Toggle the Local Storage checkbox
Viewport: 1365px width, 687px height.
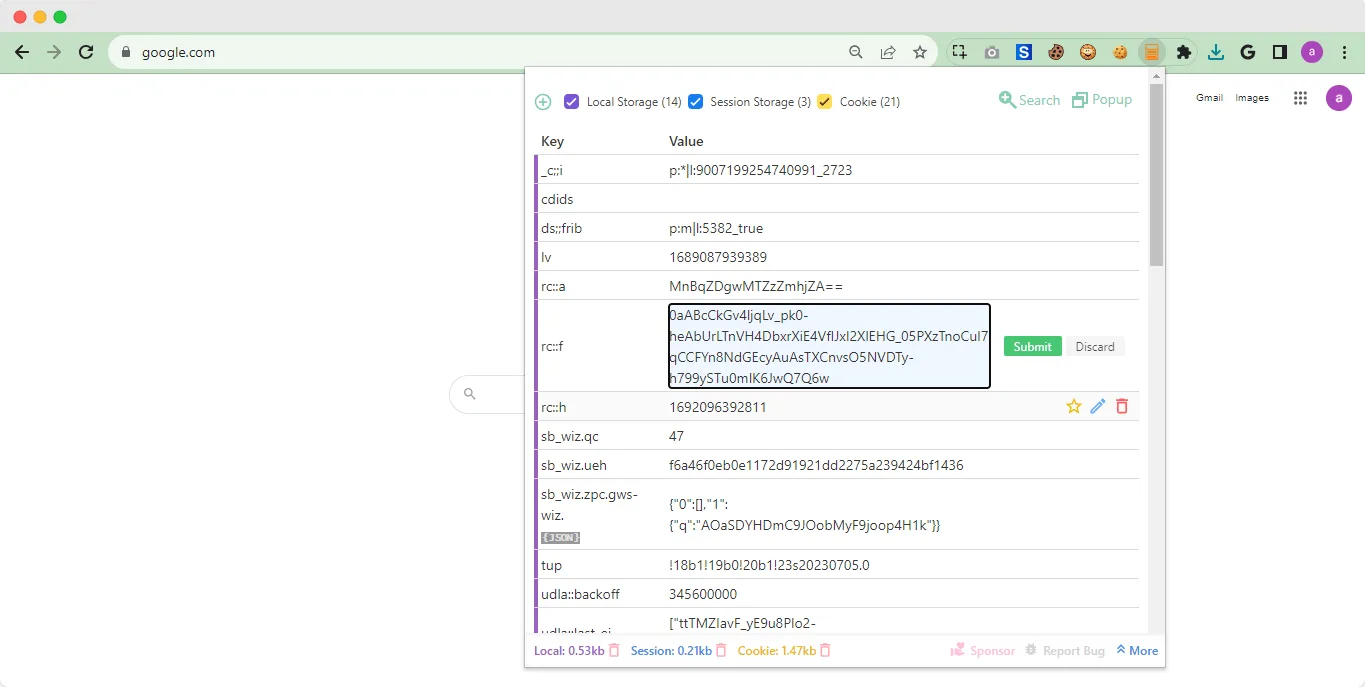[572, 101]
